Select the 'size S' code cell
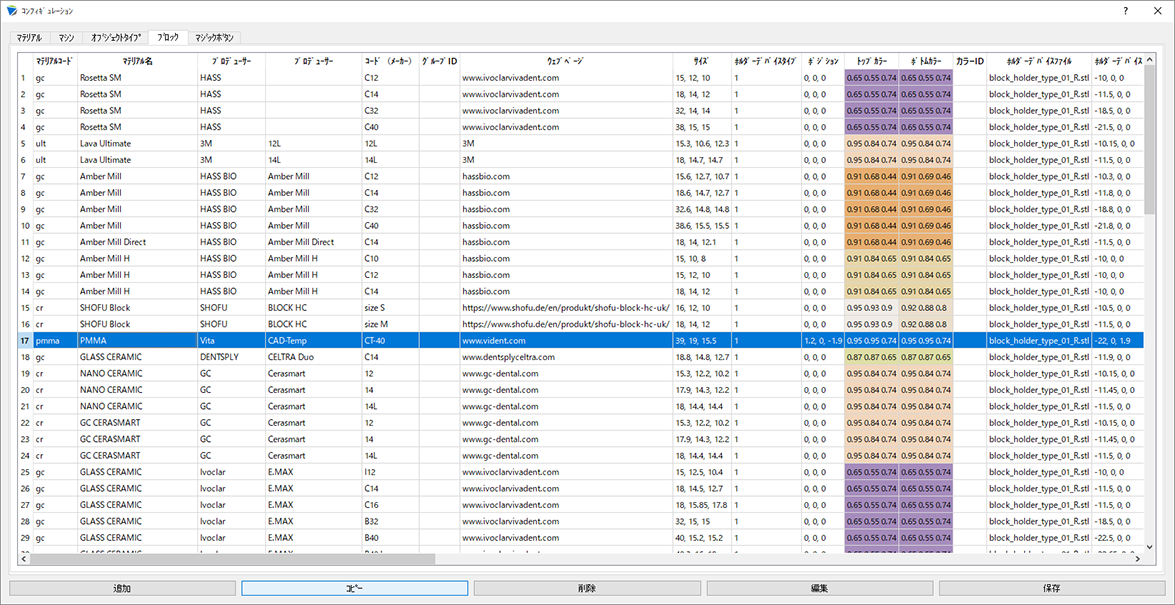Screen dimensions: 1175x605 coord(390,308)
